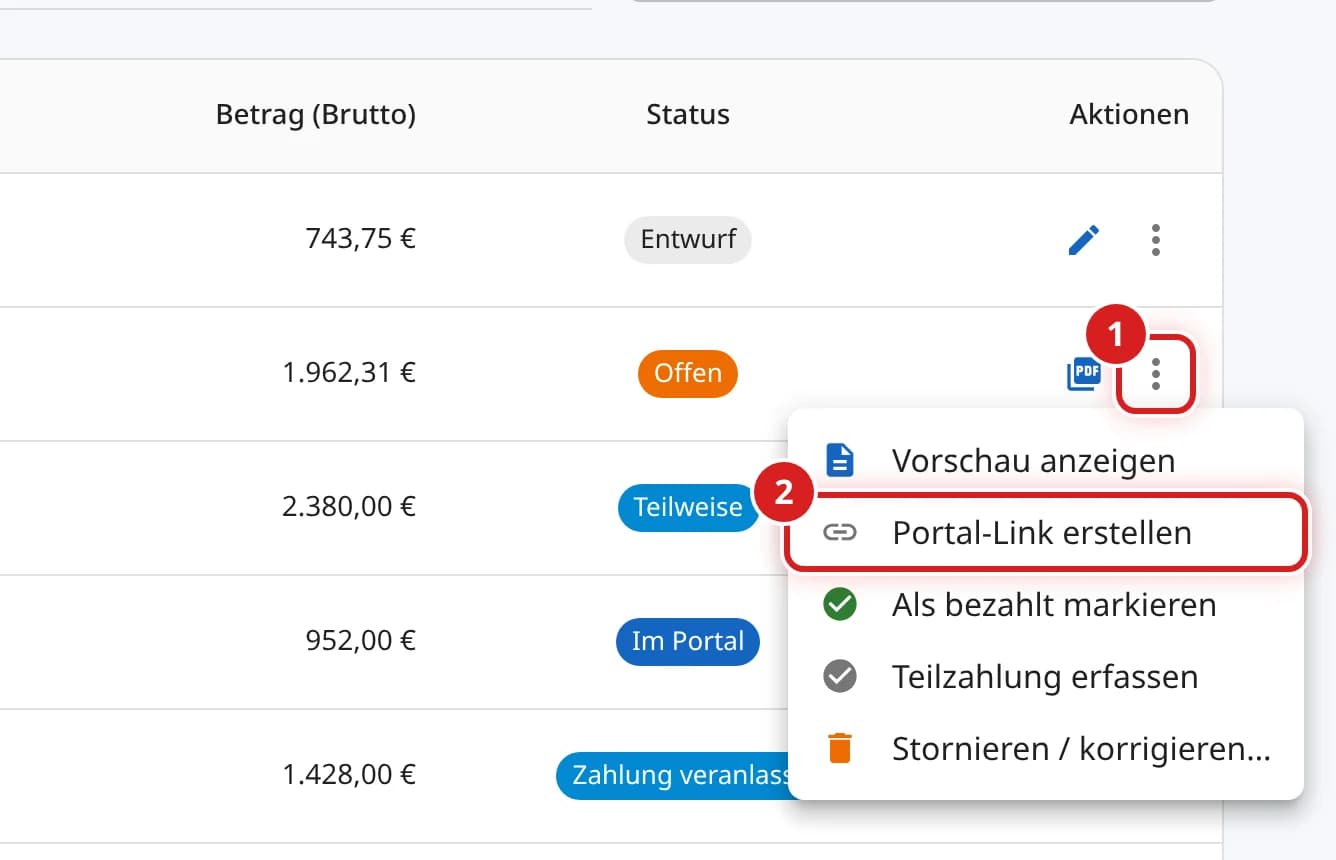Click the amount '2.380,00 €'
Viewport: 1336px width, 860px height.
[349, 507]
